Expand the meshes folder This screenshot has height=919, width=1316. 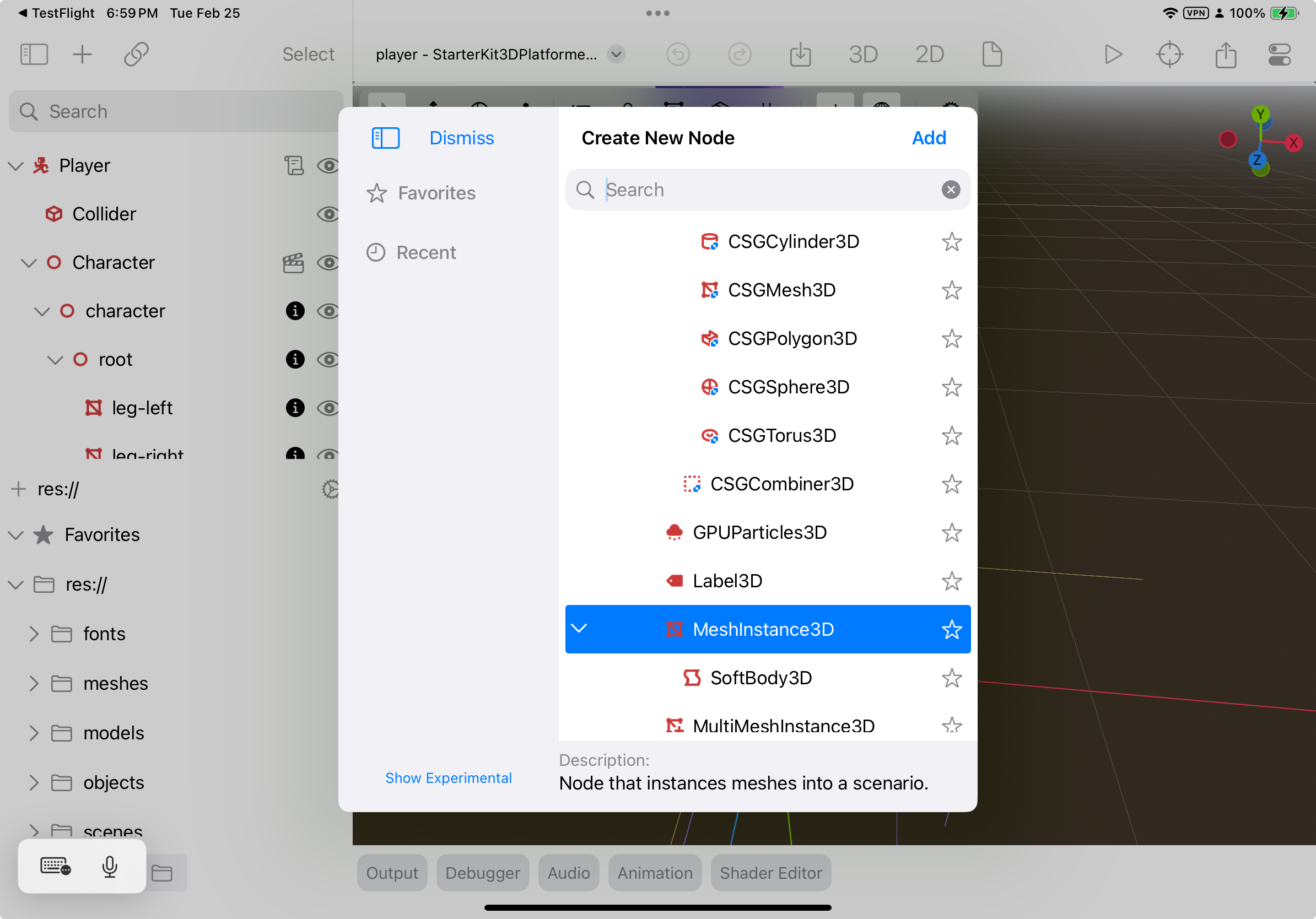click(x=34, y=684)
